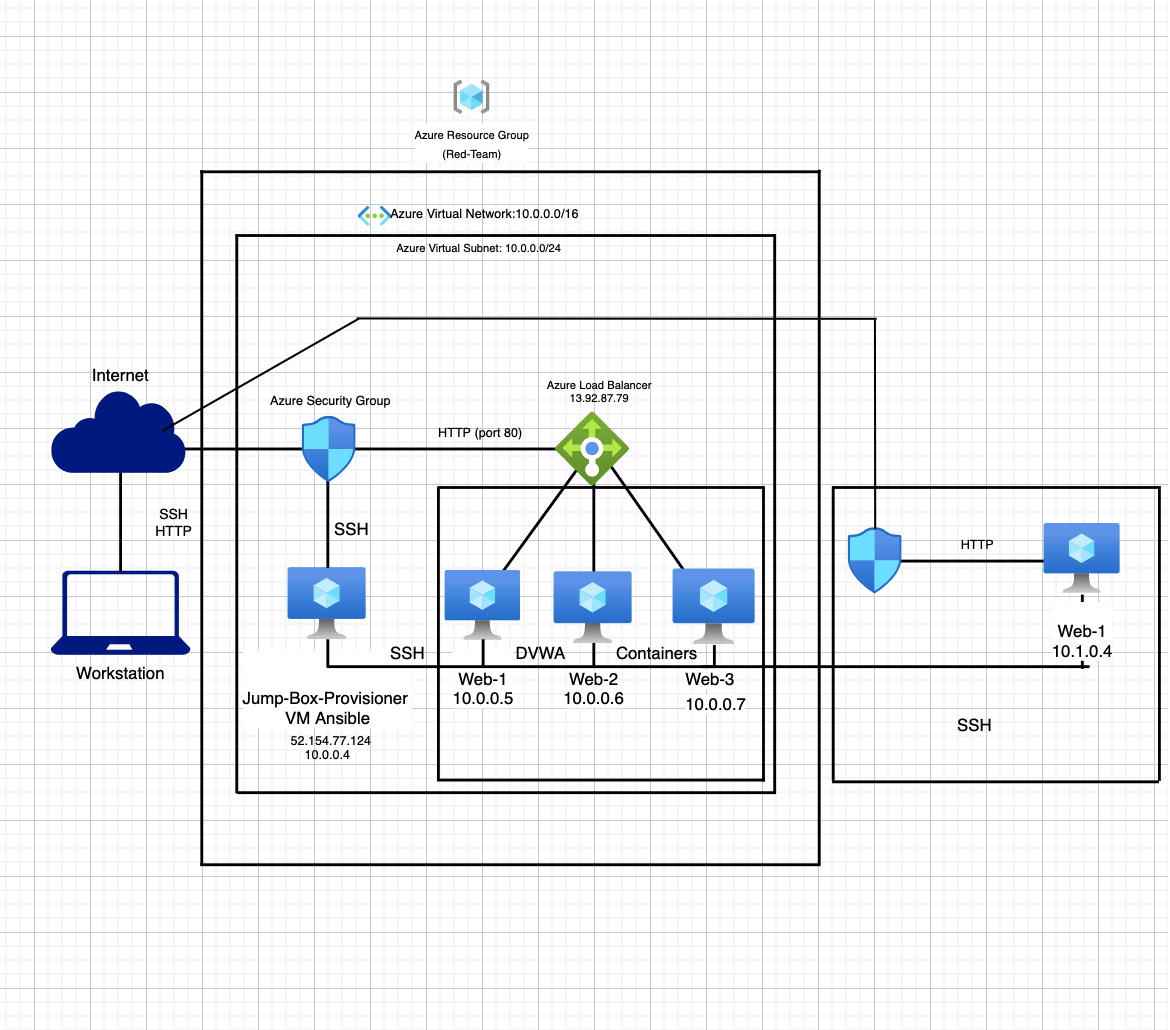Select the '52.154.77.124' IP text

coord(331,740)
